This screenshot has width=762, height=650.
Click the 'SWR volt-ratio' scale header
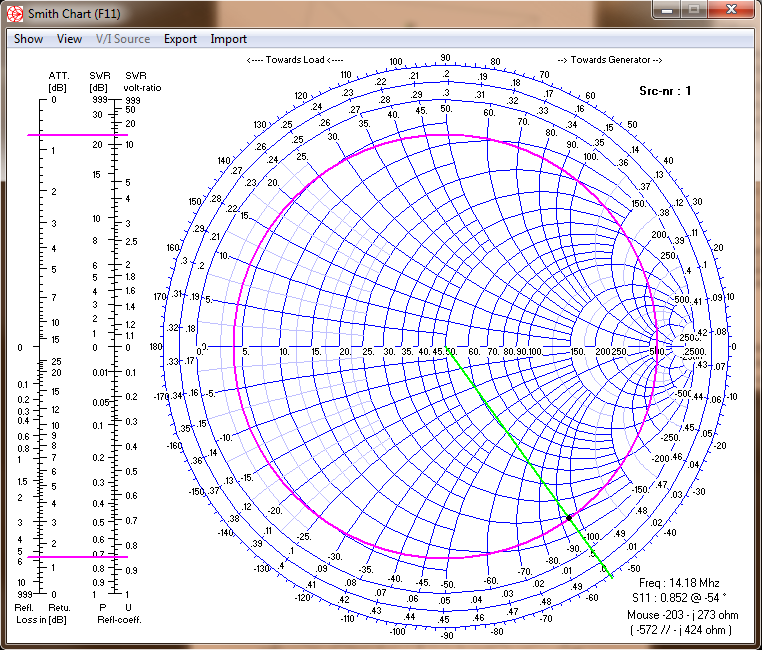(141, 82)
